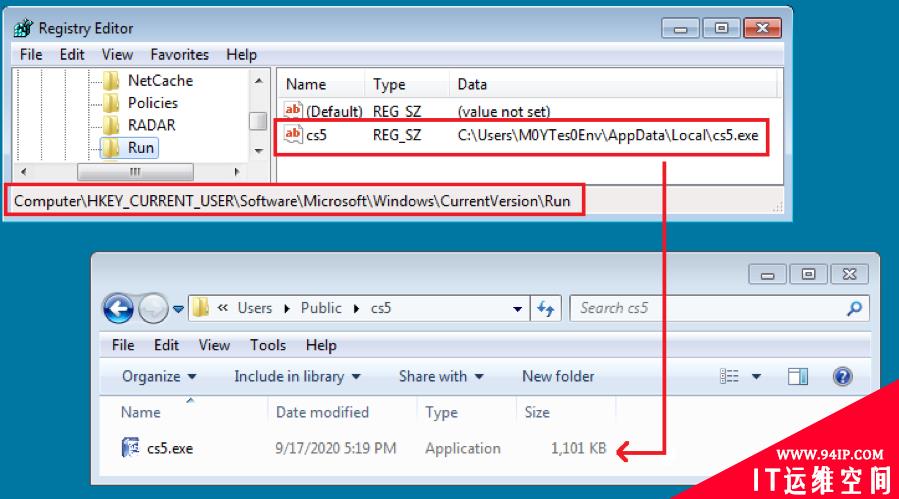Open View menu in Explorer
The height and width of the screenshot is (499, 899).
214,345
